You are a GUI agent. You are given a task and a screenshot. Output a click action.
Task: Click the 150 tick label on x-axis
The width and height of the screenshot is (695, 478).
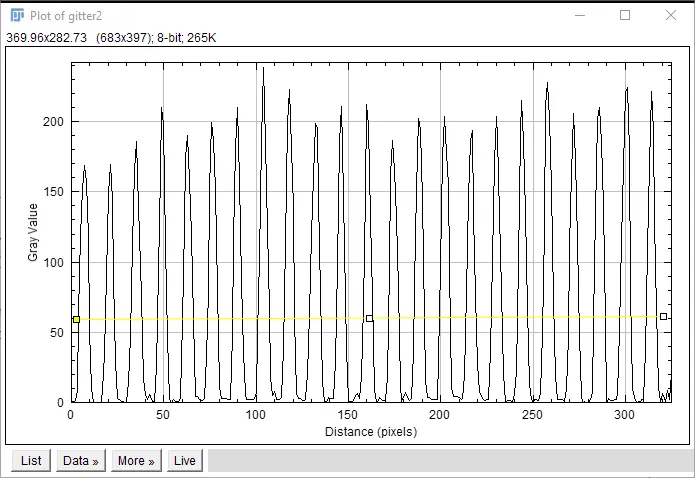tap(348, 414)
